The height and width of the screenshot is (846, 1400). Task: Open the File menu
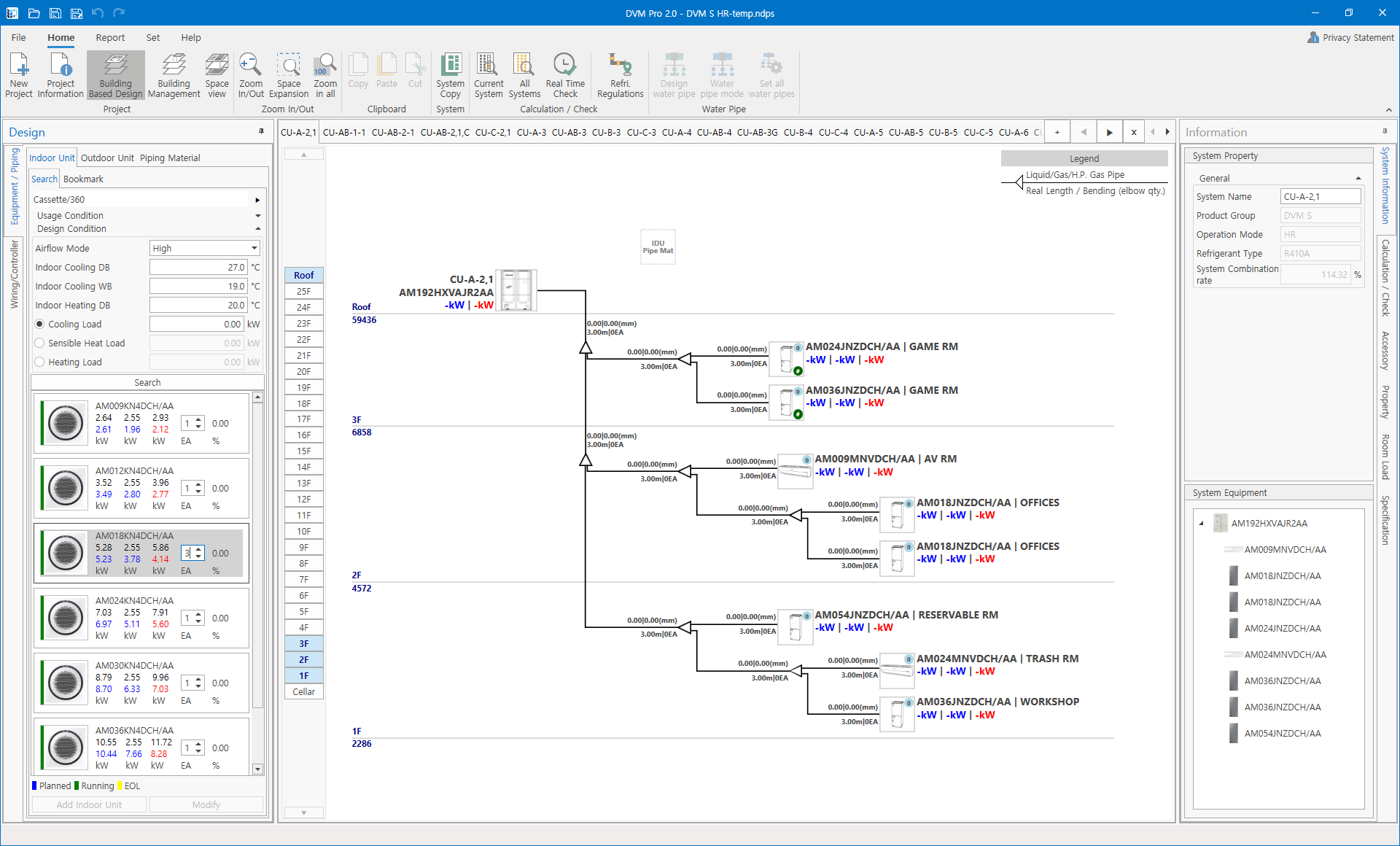coord(19,37)
